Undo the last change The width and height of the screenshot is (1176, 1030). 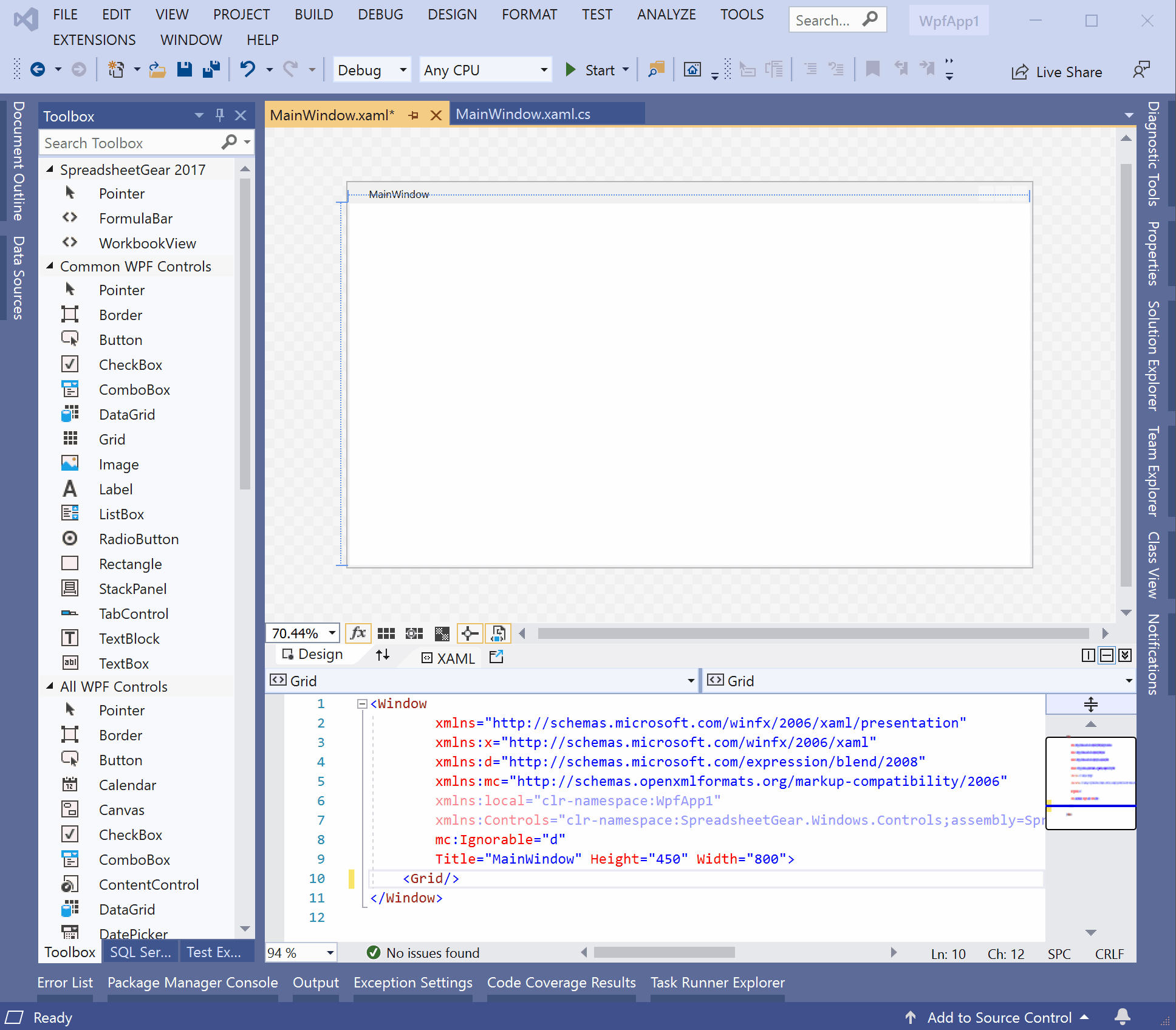[x=248, y=69]
